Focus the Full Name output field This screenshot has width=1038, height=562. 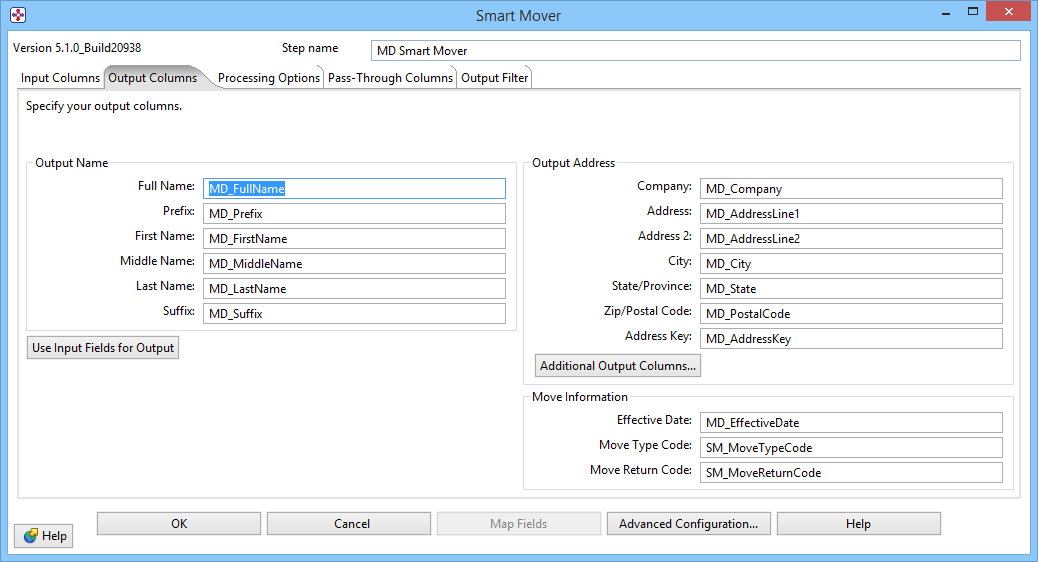[x=354, y=188]
